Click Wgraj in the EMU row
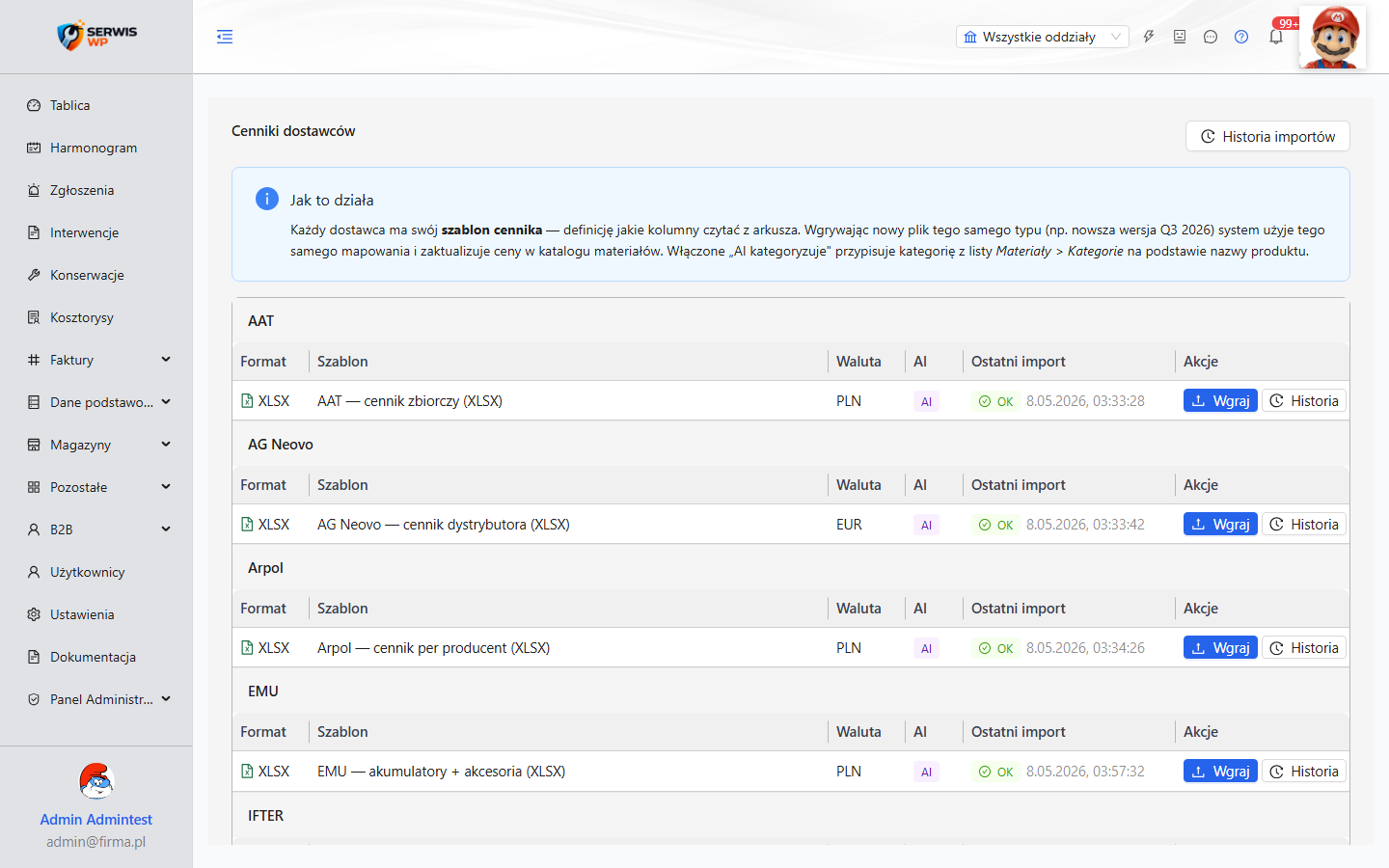Screen dimensions: 1389x868 1220,772
